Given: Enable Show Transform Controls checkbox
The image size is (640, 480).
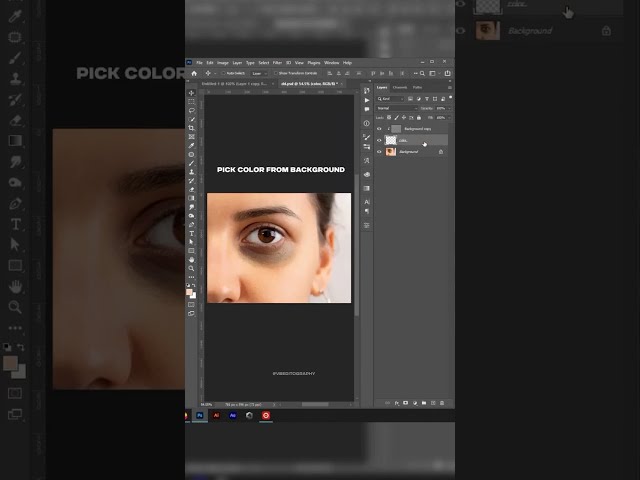Looking at the screenshot, I should point(276,73).
